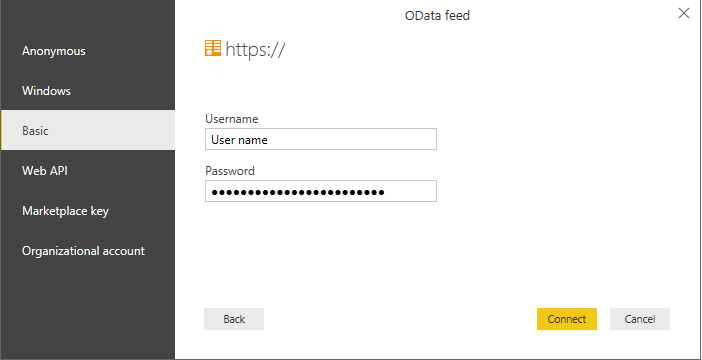The width and height of the screenshot is (702, 360).
Task: Close the OData feed dialog
Action: 684,13
